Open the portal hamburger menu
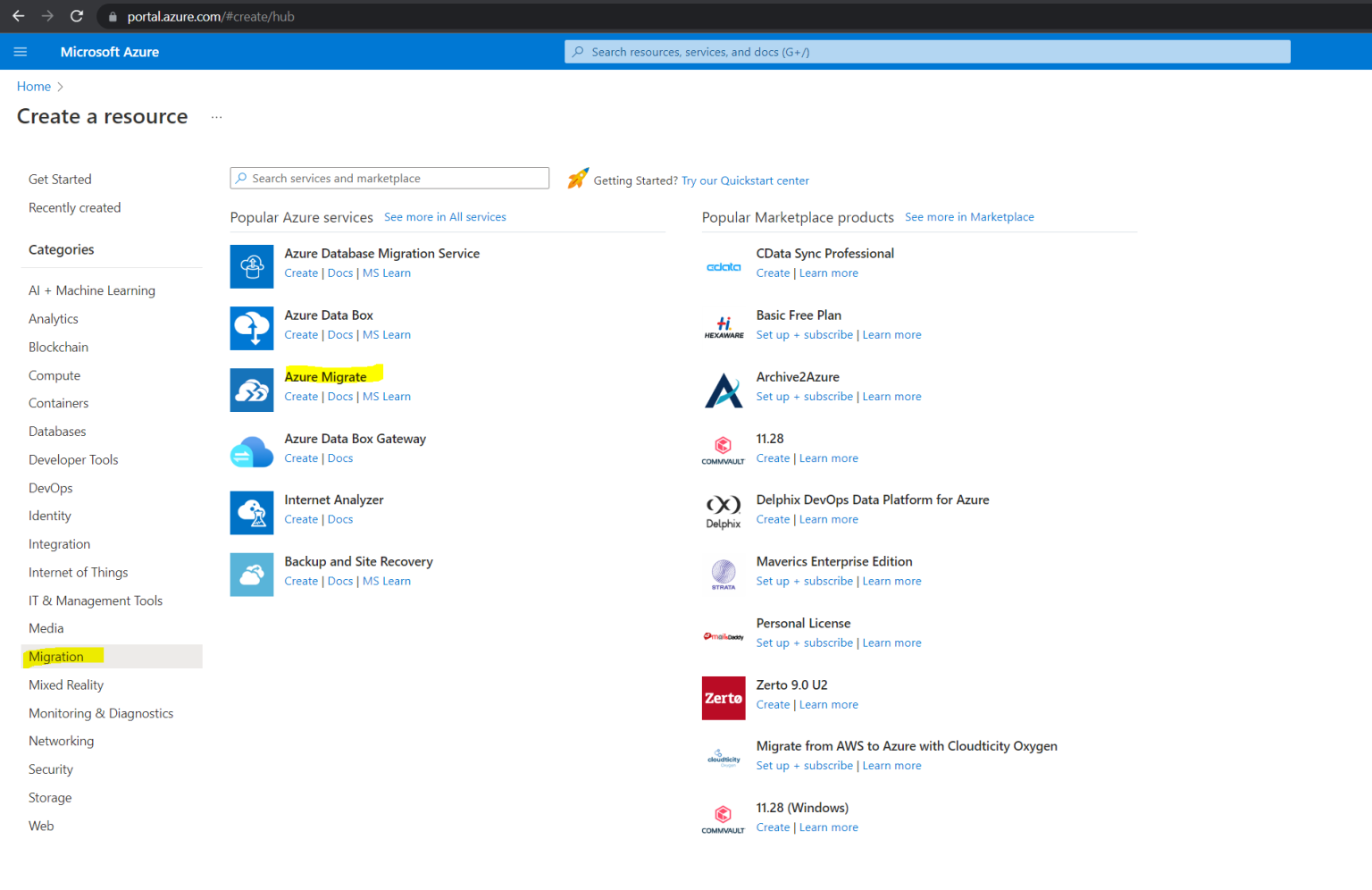 [x=20, y=51]
